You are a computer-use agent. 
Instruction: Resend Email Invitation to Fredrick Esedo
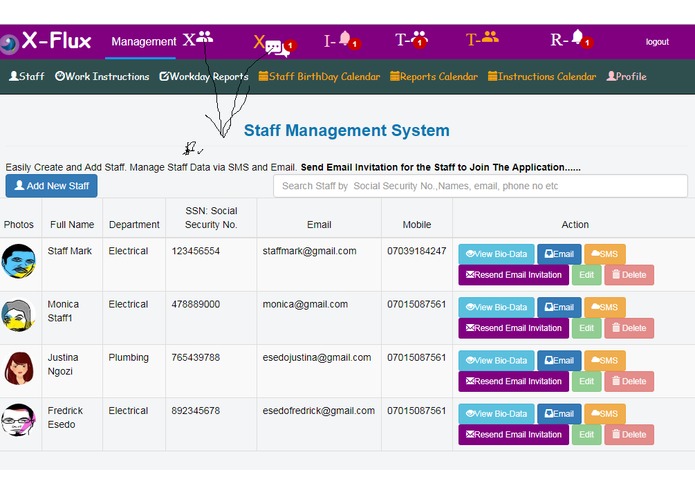pyautogui.click(x=513, y=434)
